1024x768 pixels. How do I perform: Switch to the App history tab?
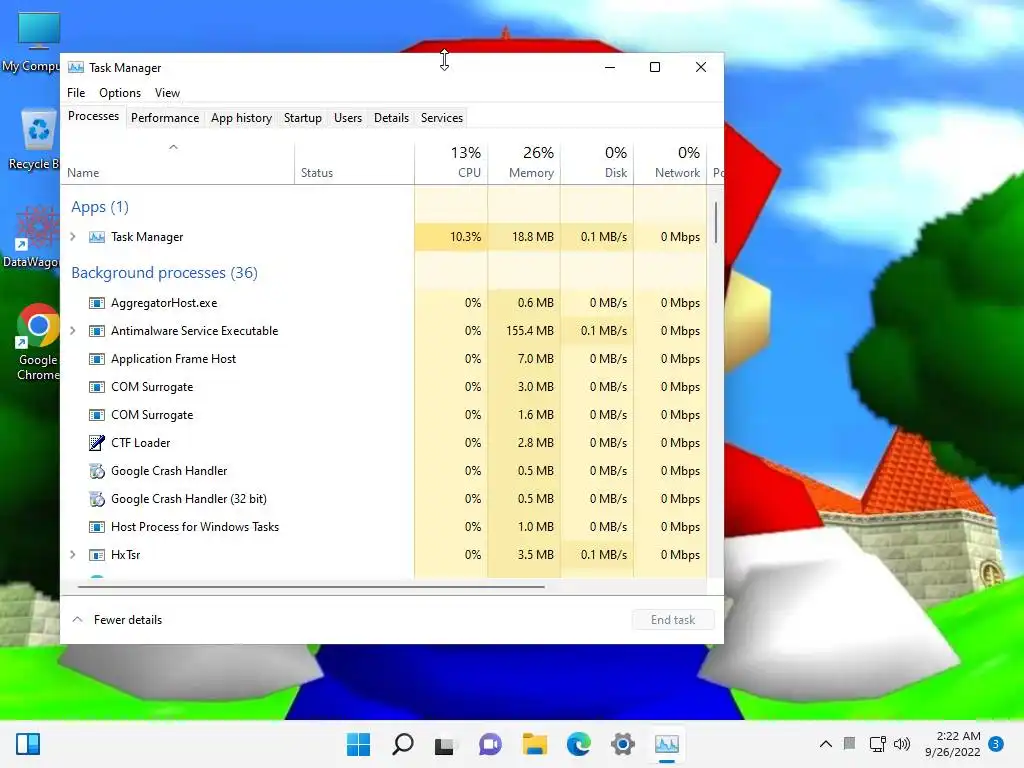click(241, 118)
